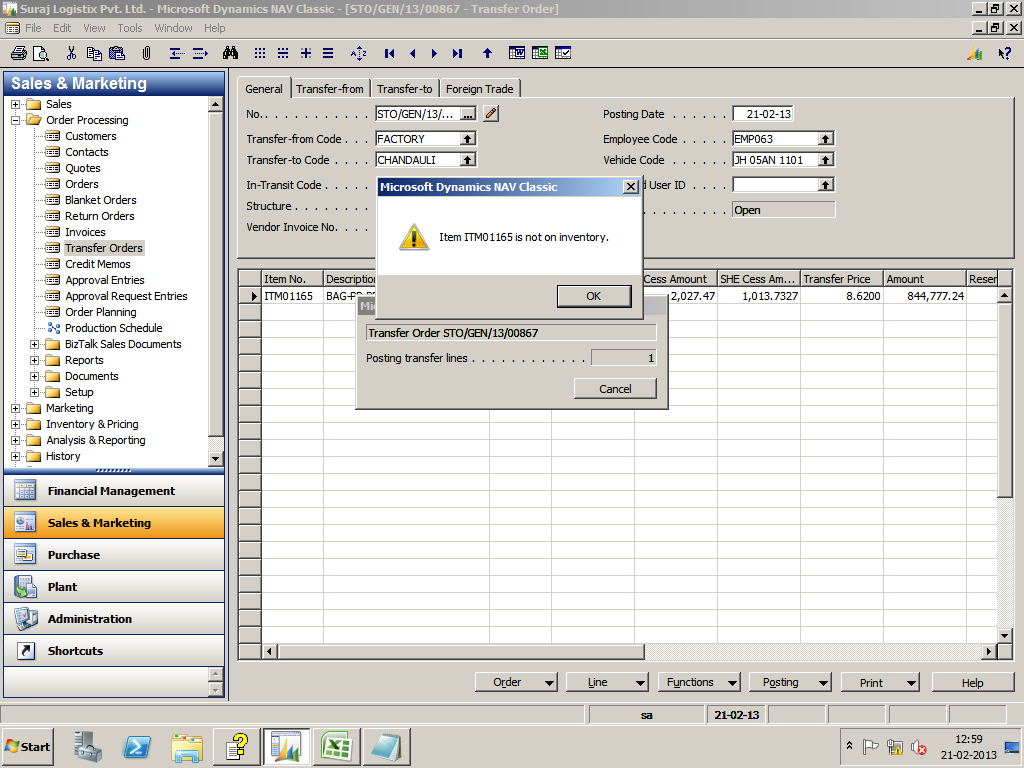Click Cancel in the posting progress dialog
The width and height of the screenshot is (1024, 768).
tap(615, 389)
